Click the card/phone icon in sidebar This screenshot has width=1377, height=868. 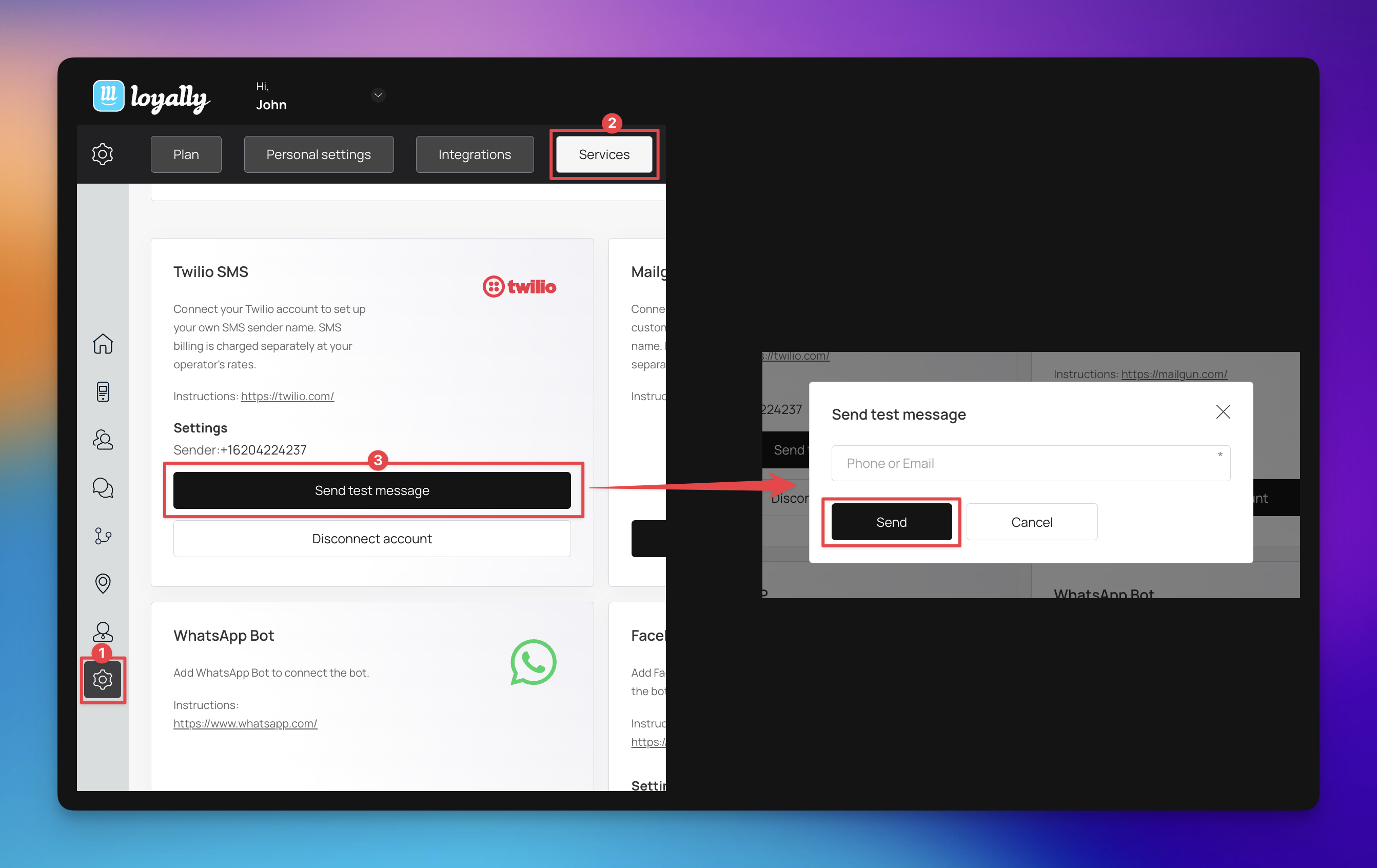tap(103, 392)
